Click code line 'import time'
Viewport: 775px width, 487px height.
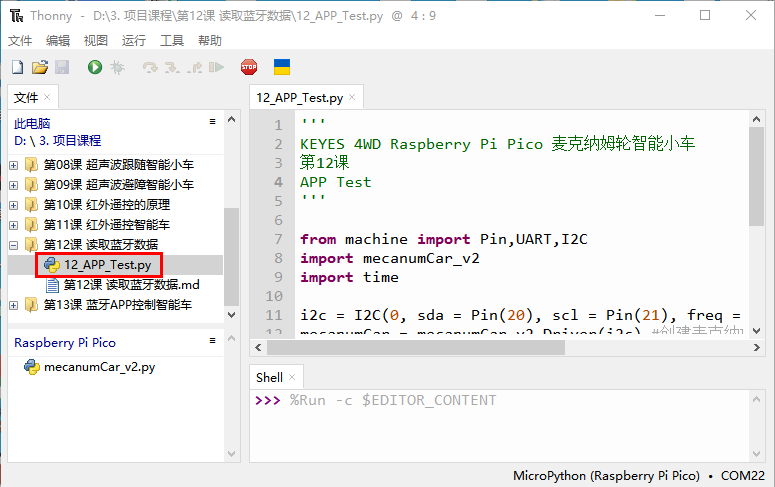349,277
